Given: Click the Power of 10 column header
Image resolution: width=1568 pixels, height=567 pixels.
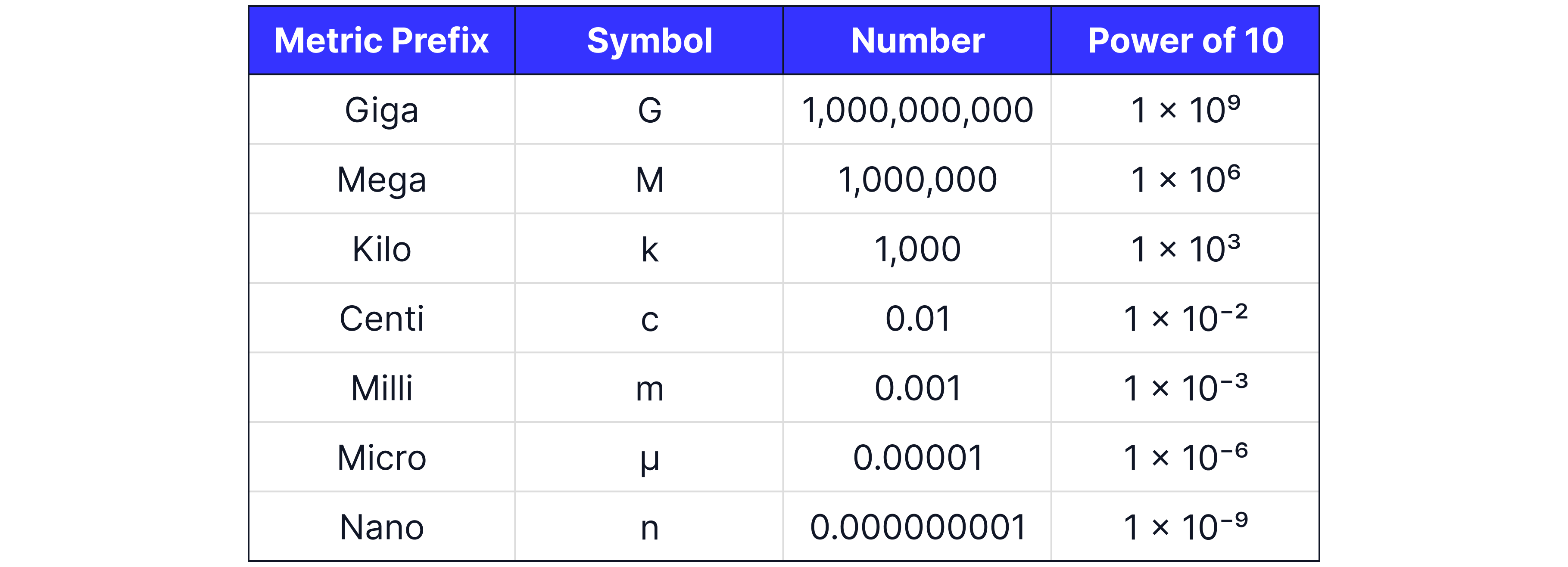Looking at the screenshot, I should click(x=1185, y=41).
